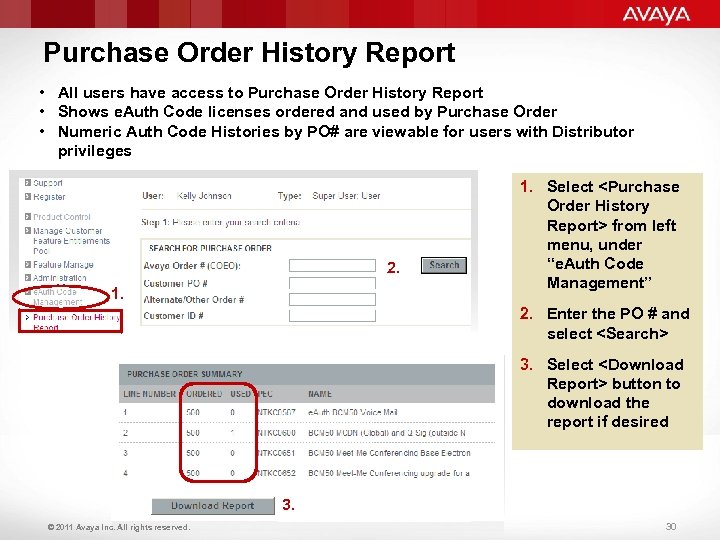Open the Feature Manage menu item
Viewport: 720px width, 540px height.
63,264
